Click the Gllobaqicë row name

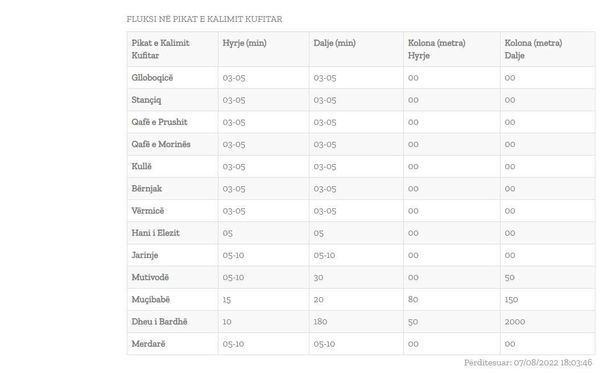(152, 78)
